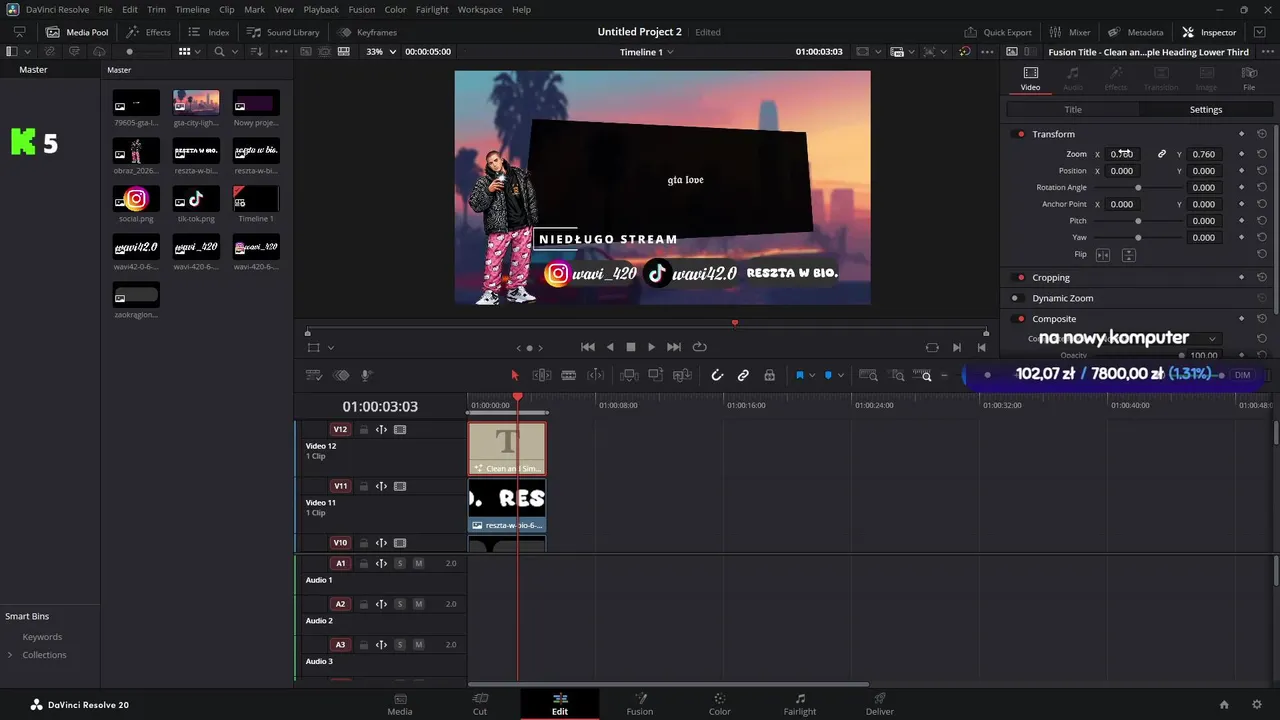Stop playback in the viewer
Screen dimensions: 1280x720
(630, 347)
